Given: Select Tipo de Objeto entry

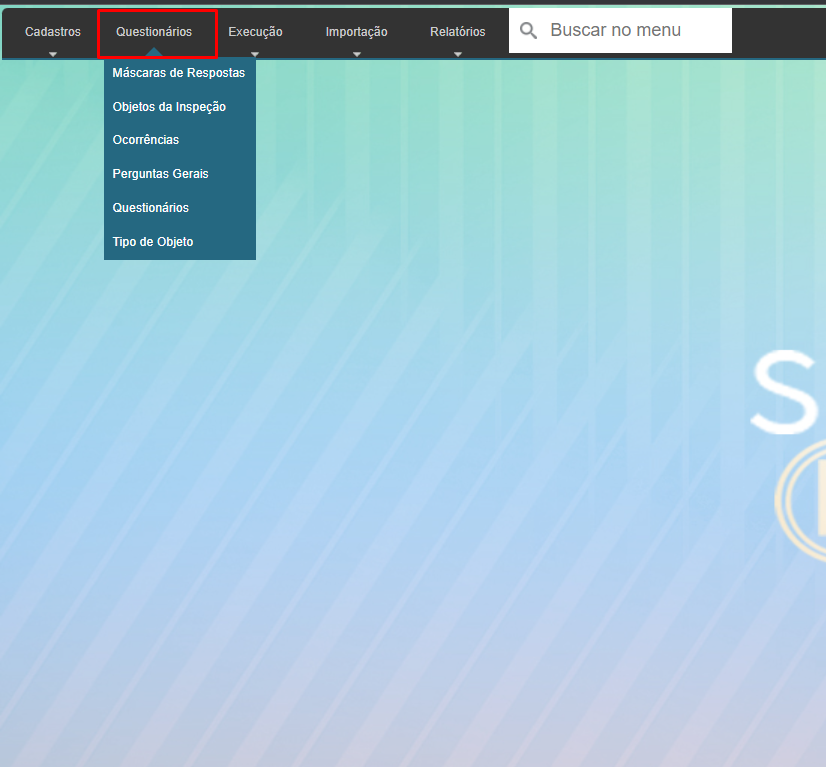Looking at the screenshot, I should 153,242.
